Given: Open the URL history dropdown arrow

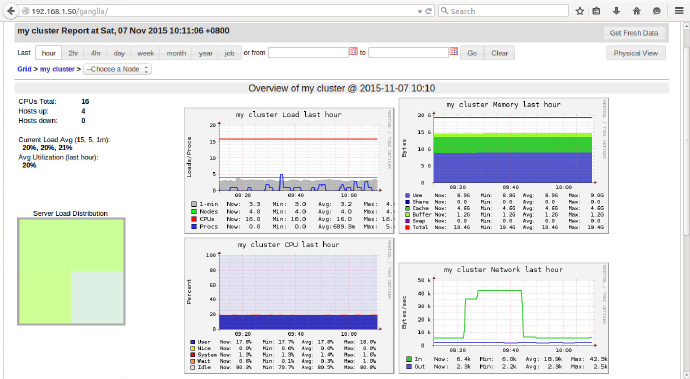Looking at the screenshot, I should pyautogui.click(x=420, y=11).
